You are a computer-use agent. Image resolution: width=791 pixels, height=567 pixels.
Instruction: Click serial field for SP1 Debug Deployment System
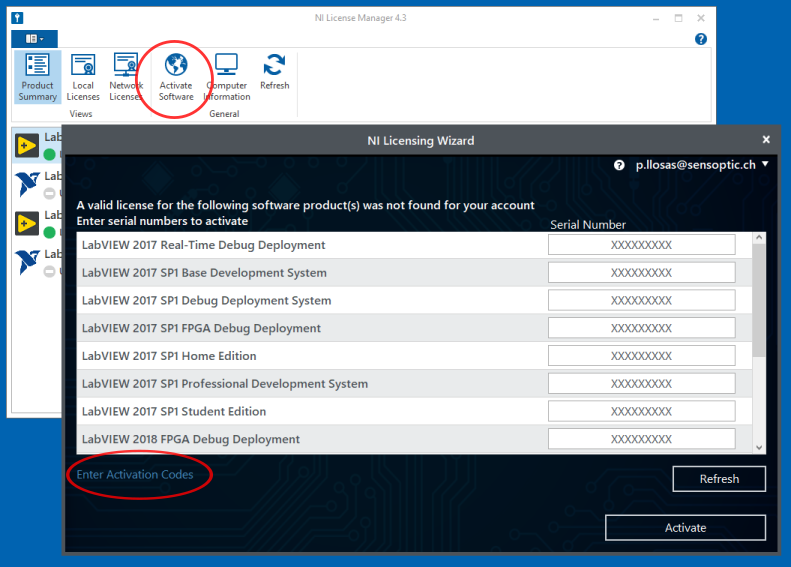pyautogui.click(x=641, y=300)
